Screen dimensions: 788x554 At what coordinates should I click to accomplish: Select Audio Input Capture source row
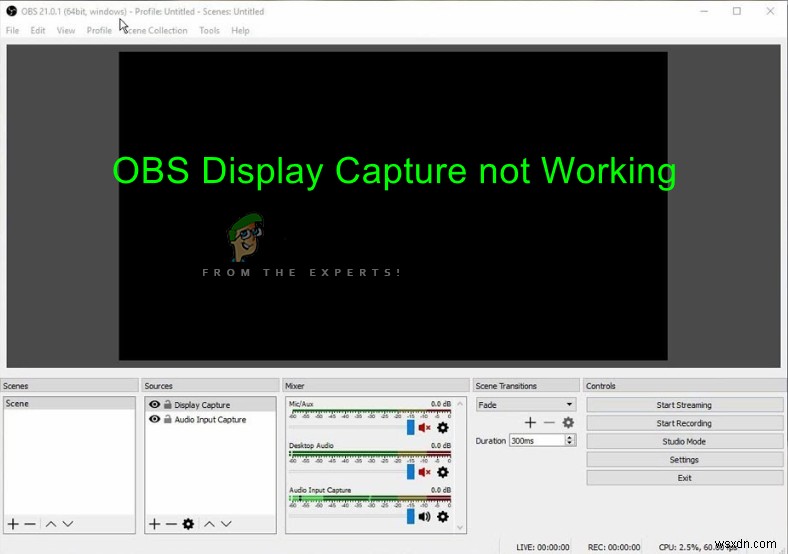(210, 419)
